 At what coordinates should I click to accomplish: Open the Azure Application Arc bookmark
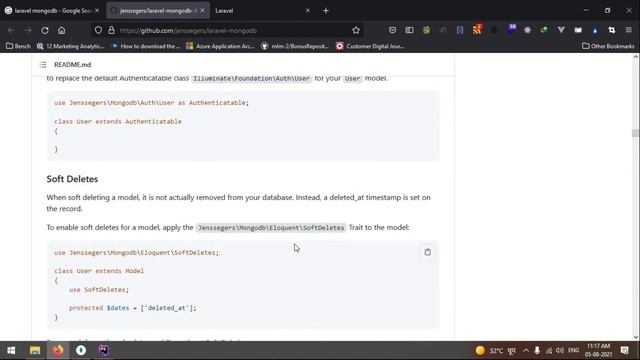(x=220, y=46)
